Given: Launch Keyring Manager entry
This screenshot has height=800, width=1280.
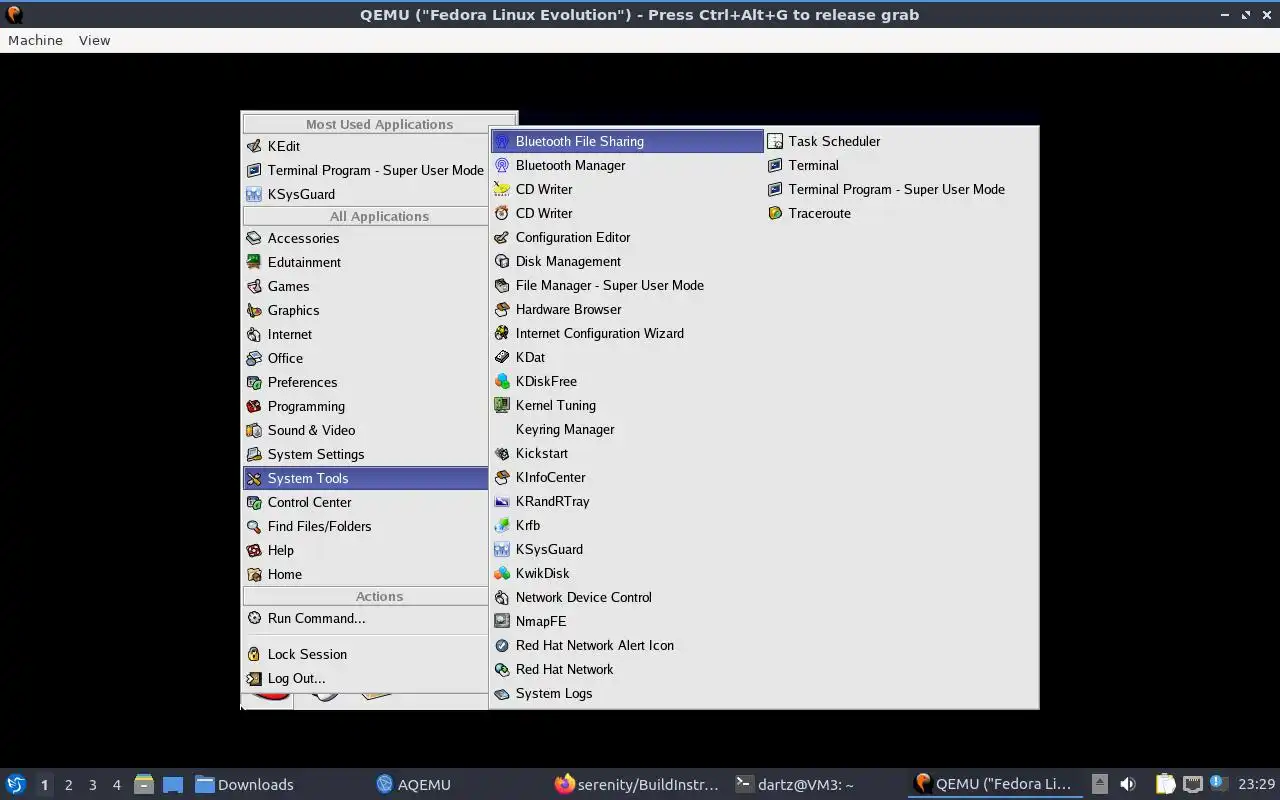Looking at the screenshot, I should coord(627,429).
